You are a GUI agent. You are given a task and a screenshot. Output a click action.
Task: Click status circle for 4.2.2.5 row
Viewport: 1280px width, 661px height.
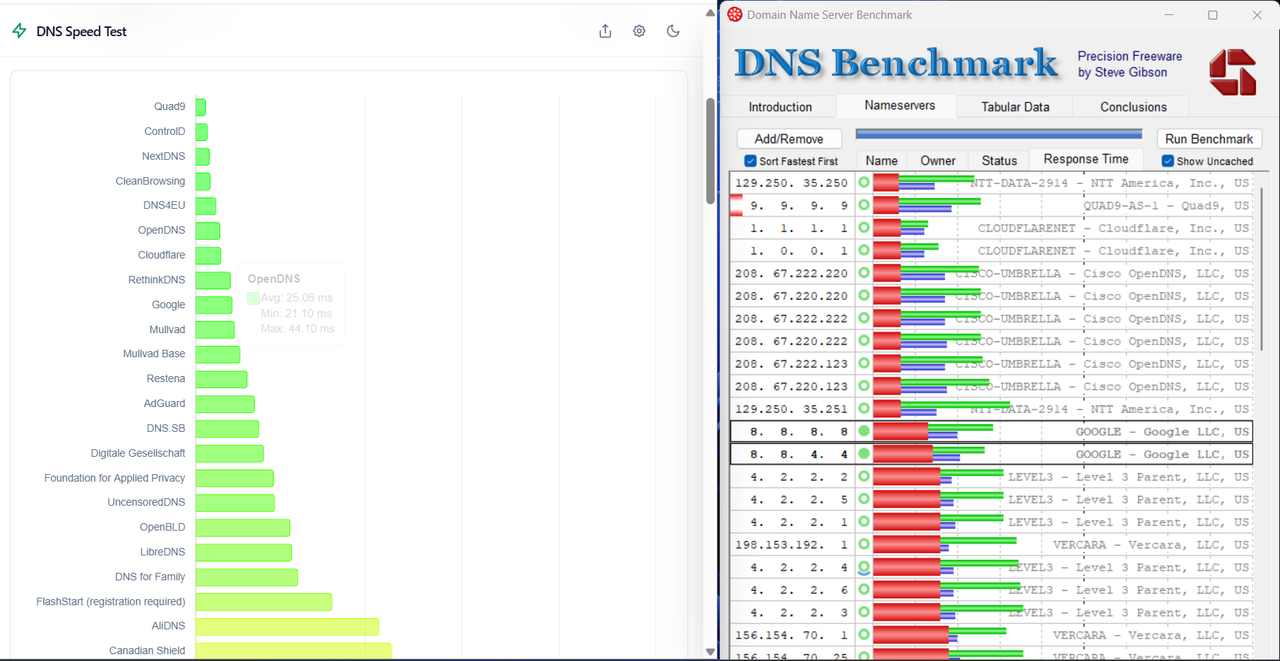point(864,499)
